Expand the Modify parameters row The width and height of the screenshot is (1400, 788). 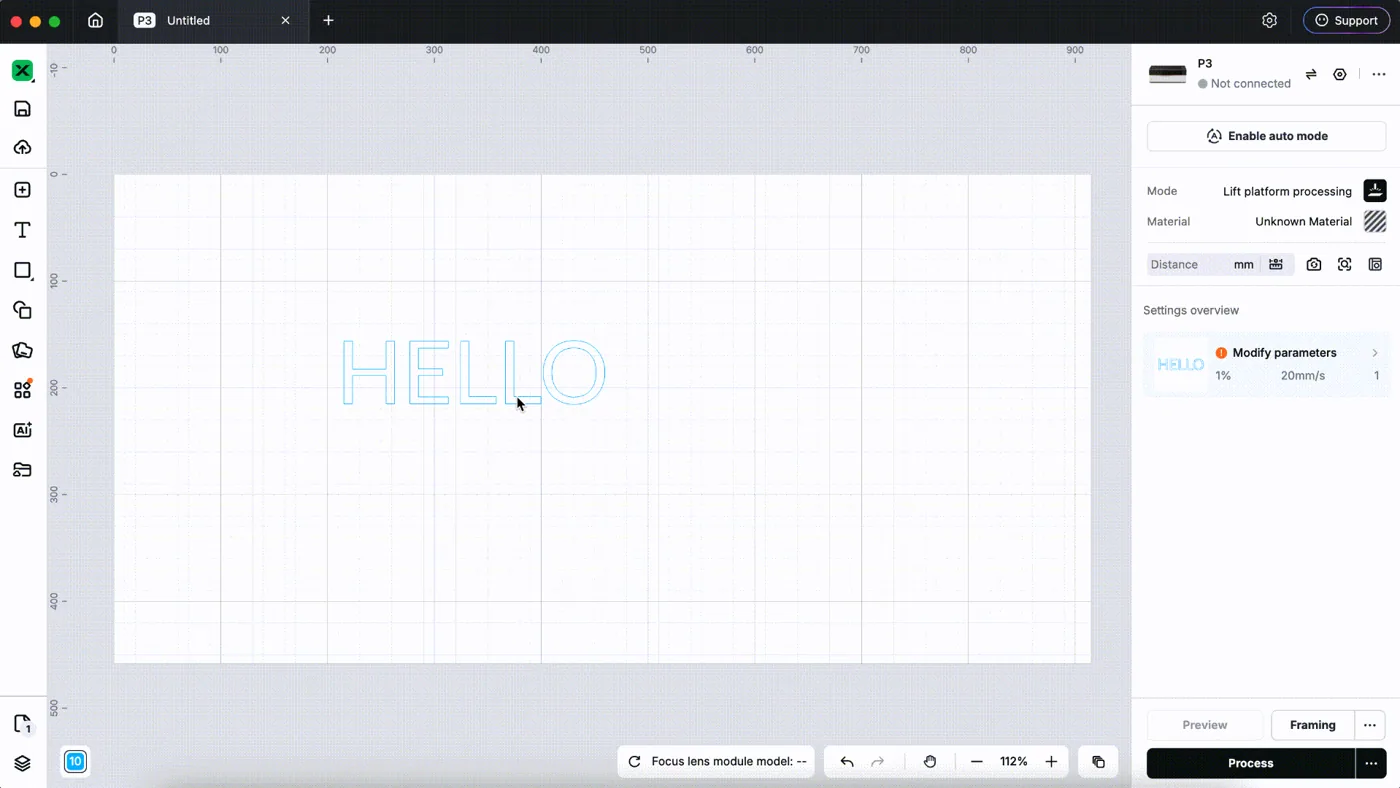tap(1375, 353)
